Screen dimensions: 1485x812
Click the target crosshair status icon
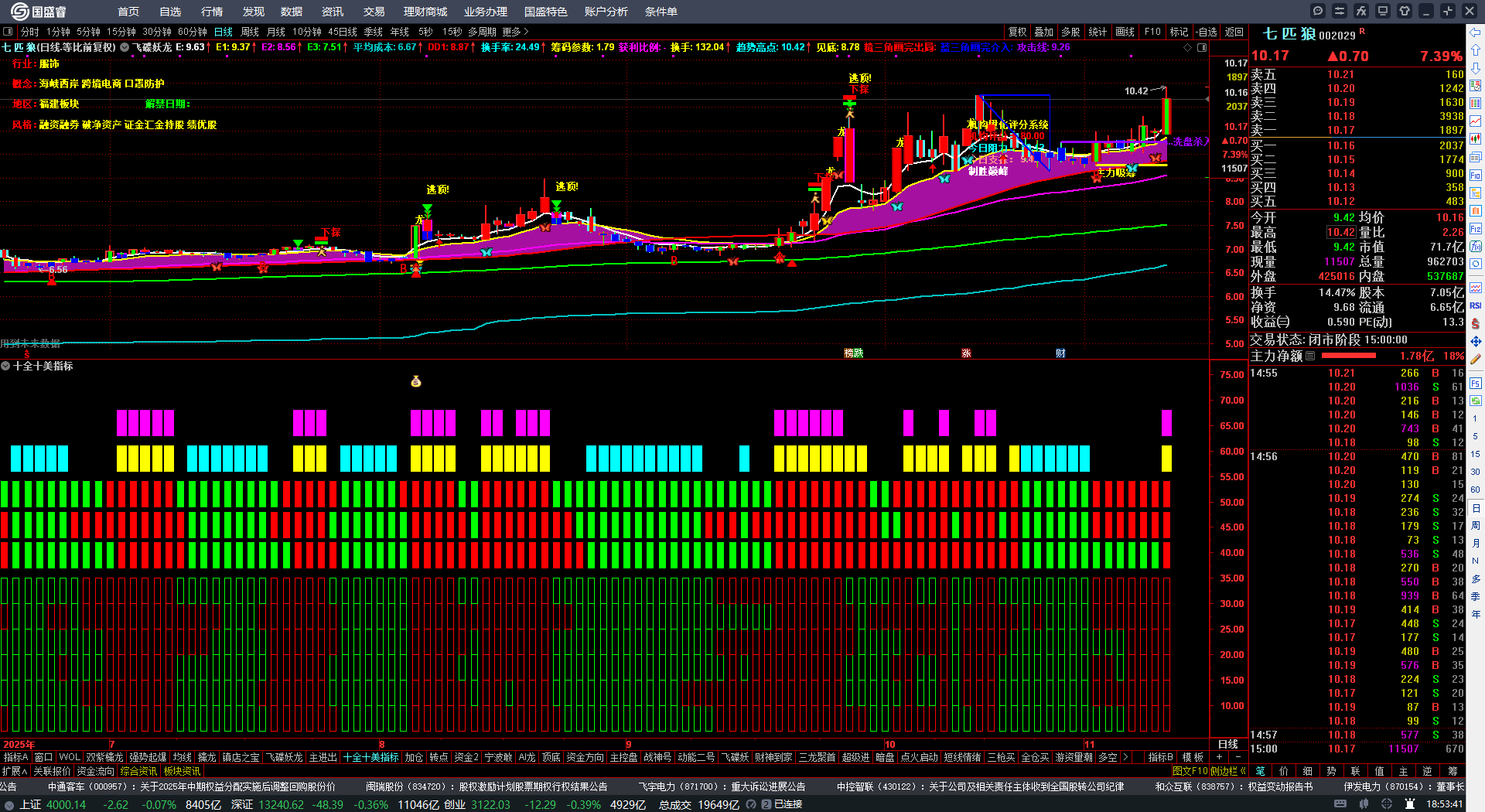click(1387, 804)
